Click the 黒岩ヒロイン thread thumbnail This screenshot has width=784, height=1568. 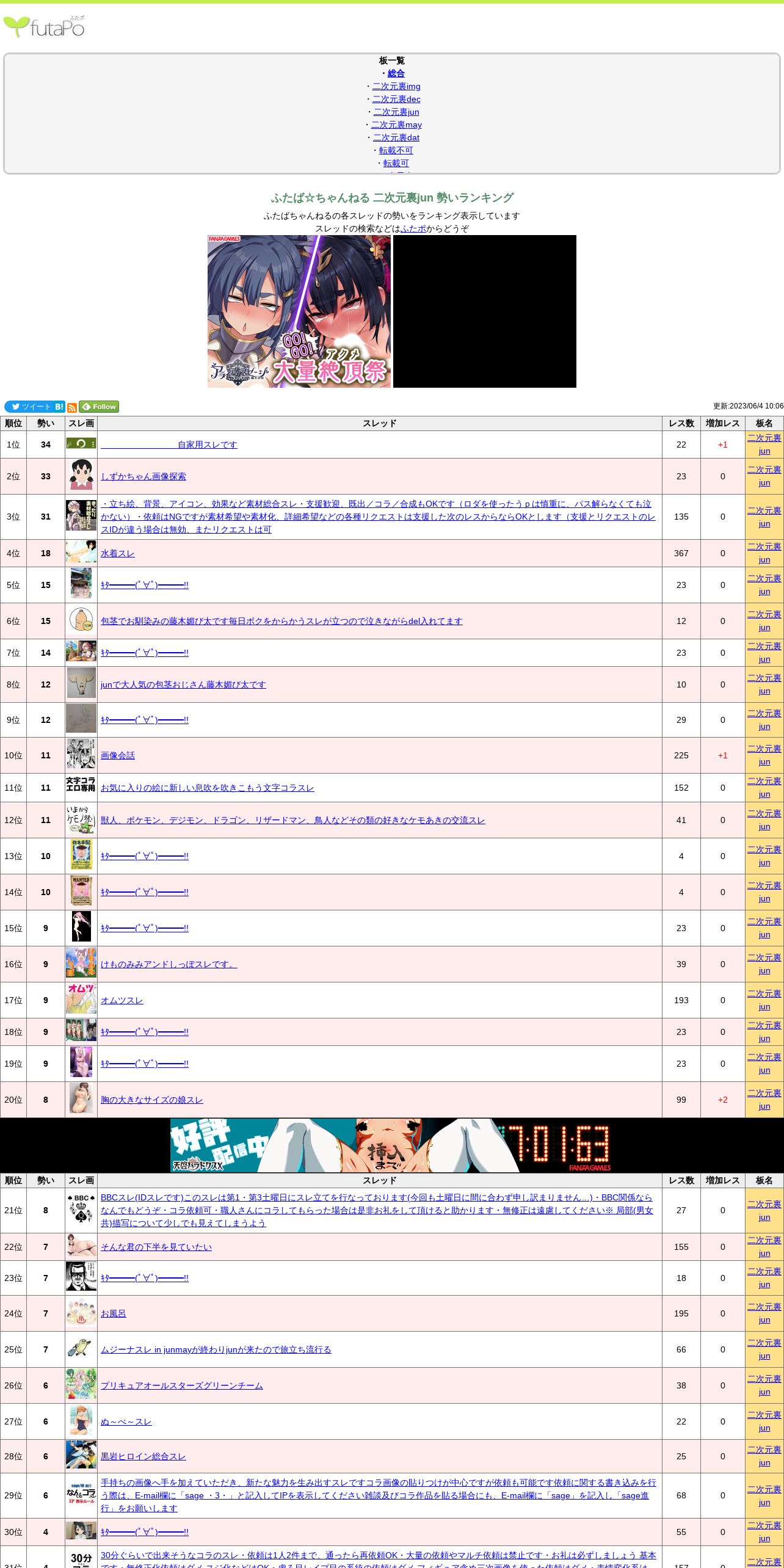[x=81, y=1455]
